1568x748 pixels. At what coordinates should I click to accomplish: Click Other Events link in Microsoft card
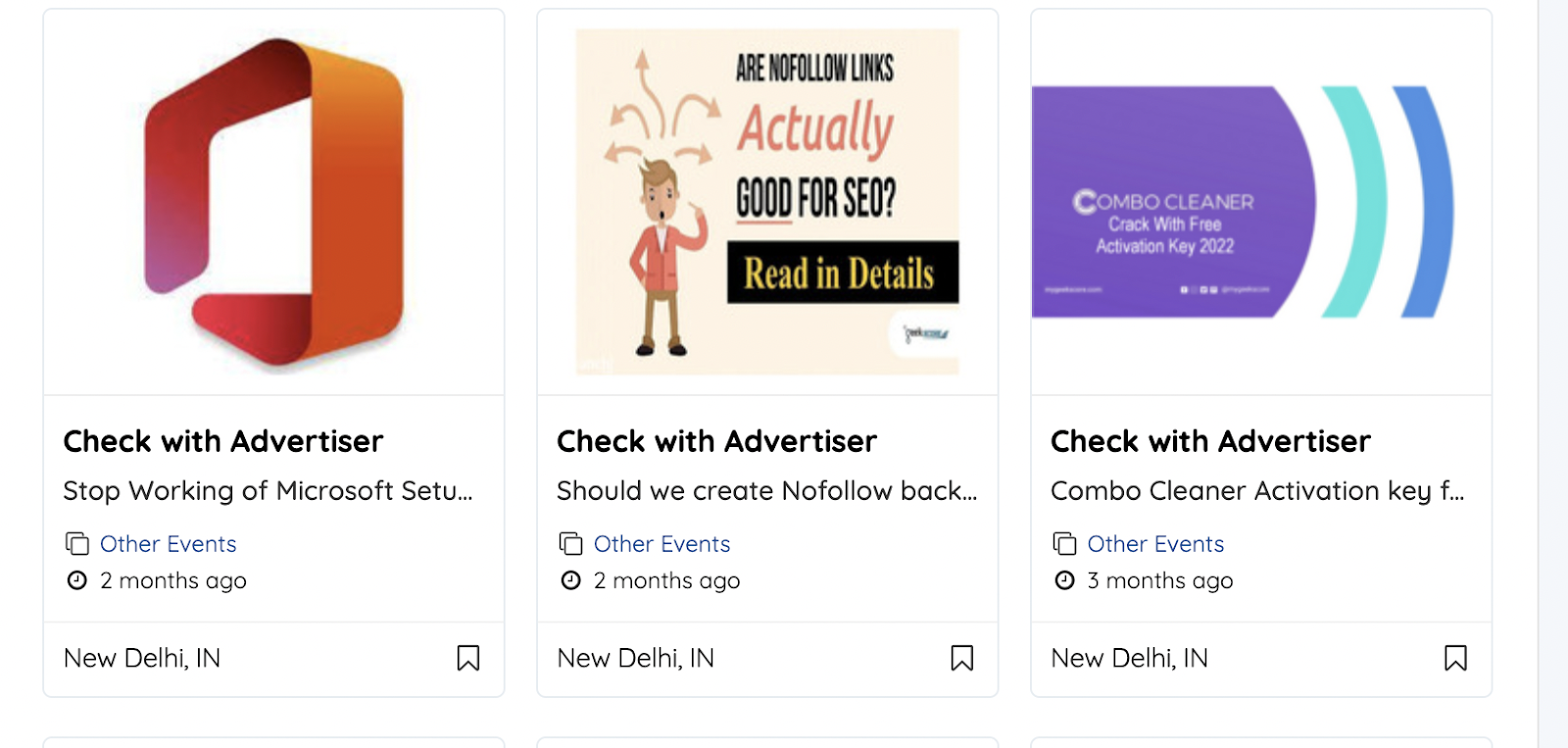pyautogui.click(x=169, y=544)
